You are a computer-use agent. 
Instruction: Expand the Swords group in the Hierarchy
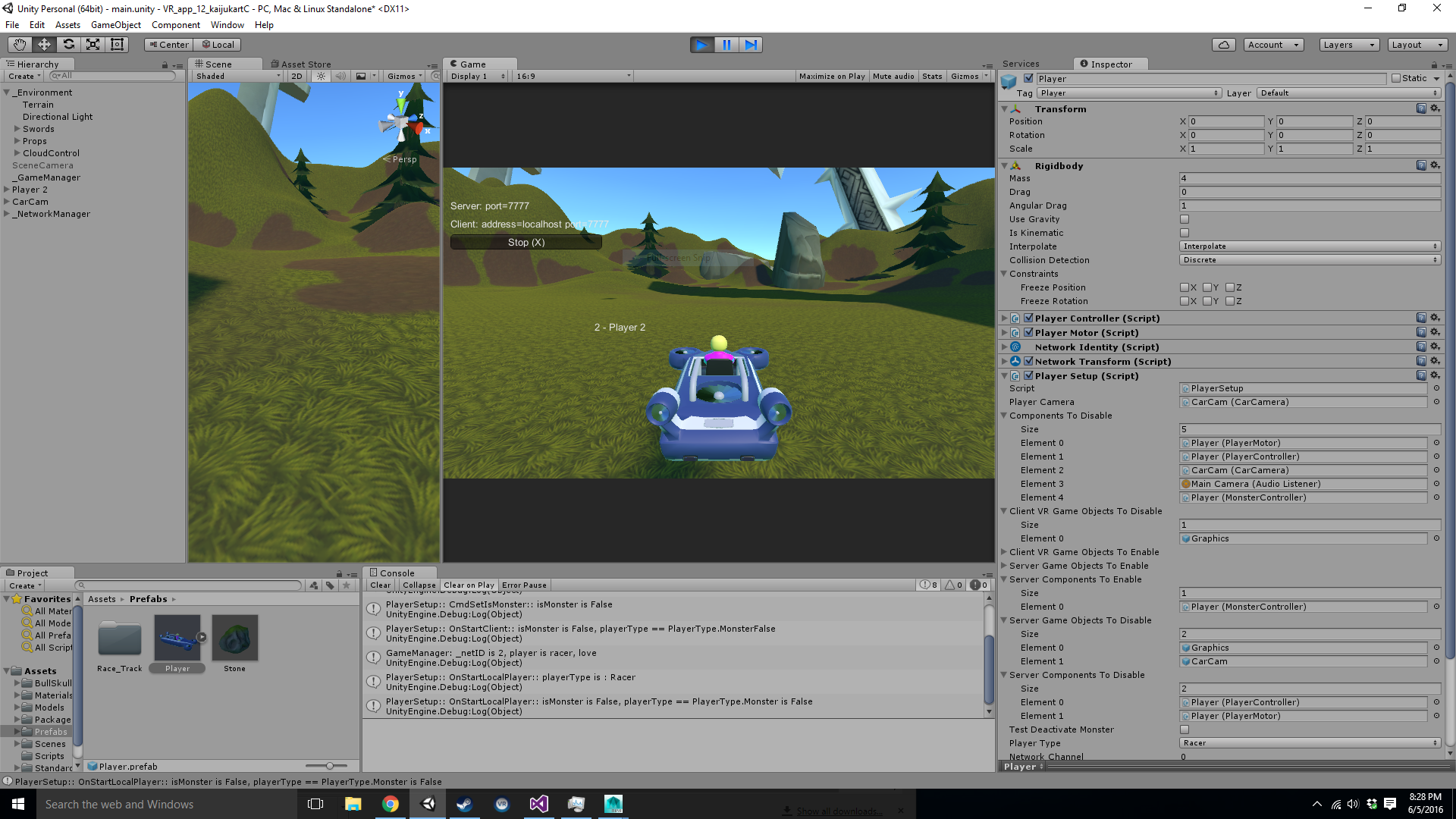(17, 129)
